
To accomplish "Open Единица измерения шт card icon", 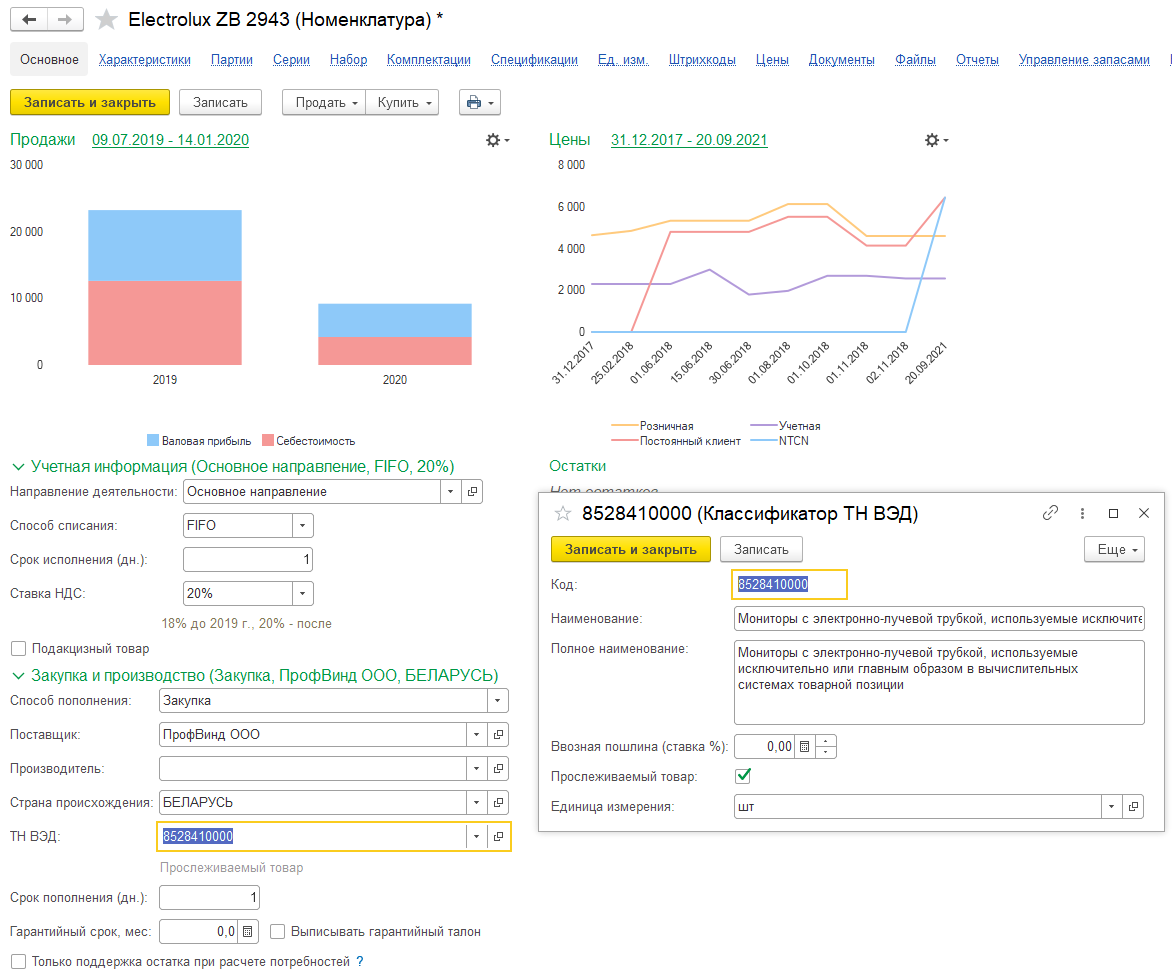I will 1133,807.
